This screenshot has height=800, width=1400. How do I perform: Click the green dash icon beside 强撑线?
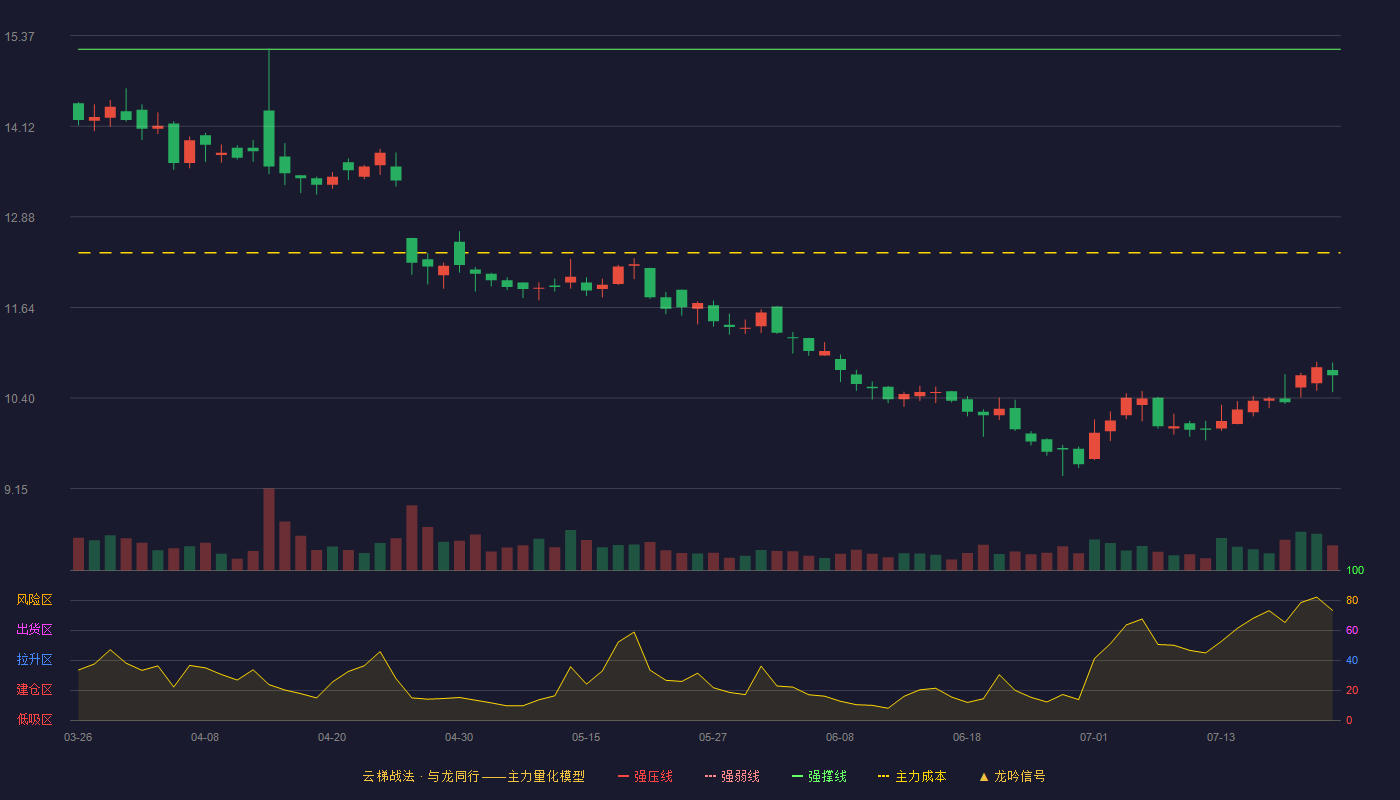pos(798,776)
